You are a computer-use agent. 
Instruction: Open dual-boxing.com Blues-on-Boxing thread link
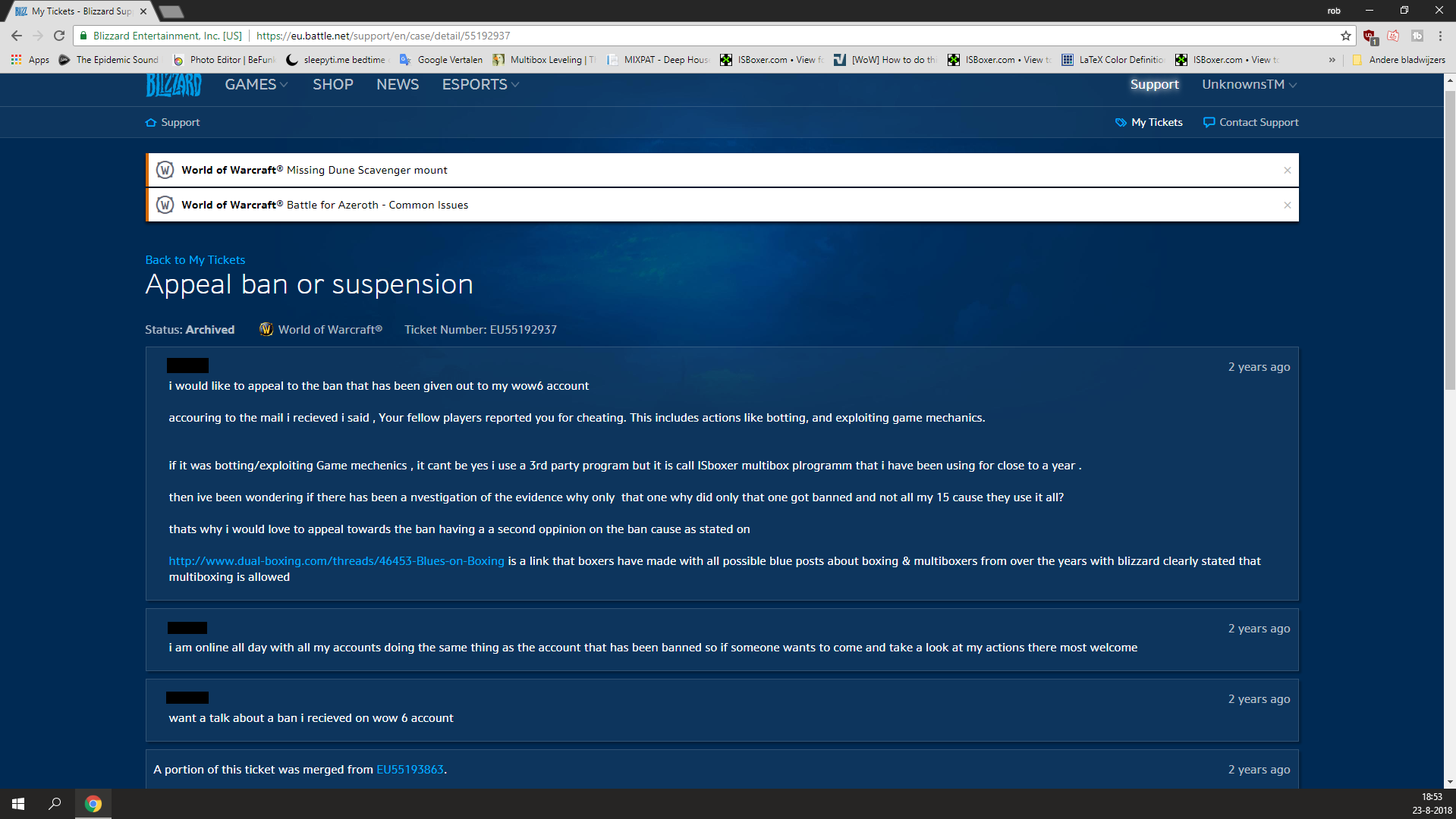point(336,561)
